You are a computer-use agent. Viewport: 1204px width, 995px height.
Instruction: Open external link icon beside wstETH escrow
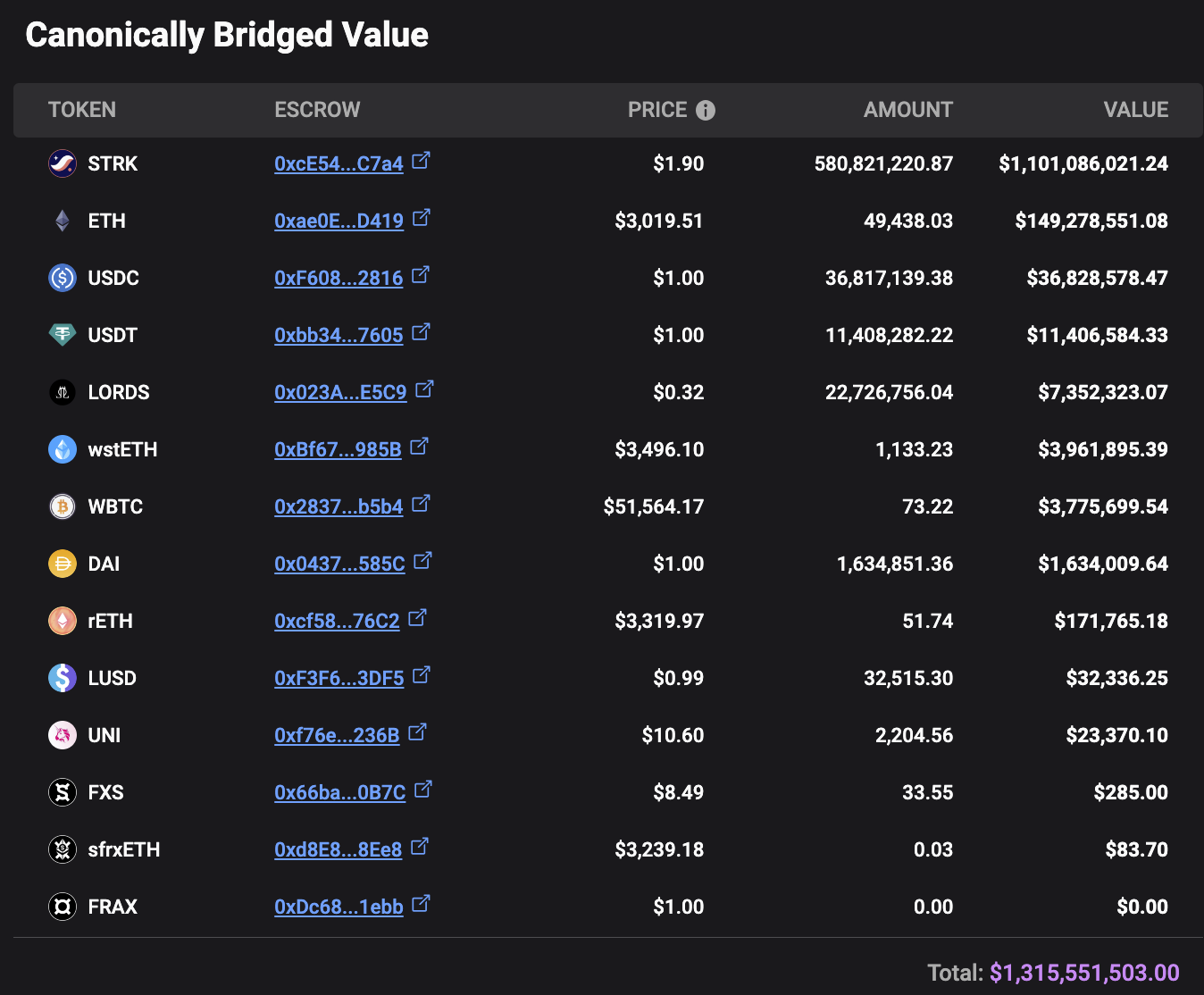[x=420, y=447]
